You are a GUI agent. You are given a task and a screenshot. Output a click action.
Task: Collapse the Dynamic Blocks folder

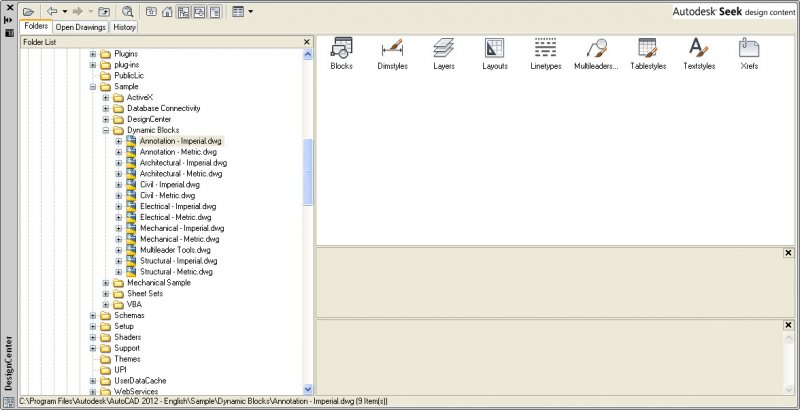pos(106,130)
